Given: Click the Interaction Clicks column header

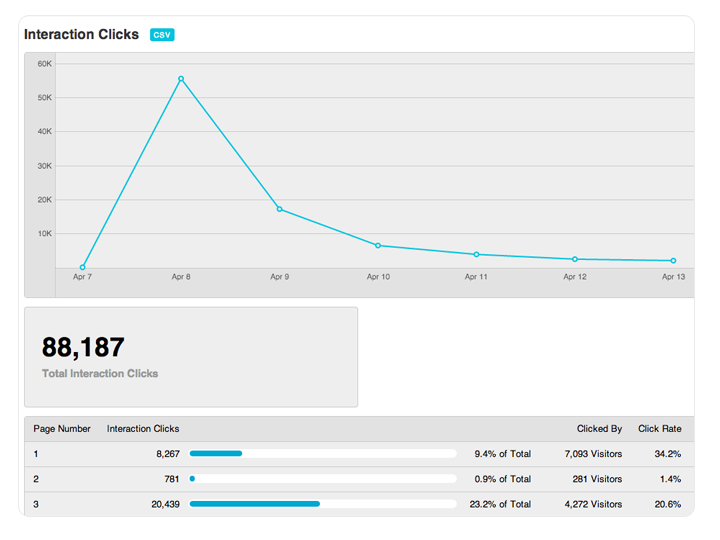Looking at the screenshot, I should (x=143, y=429).
